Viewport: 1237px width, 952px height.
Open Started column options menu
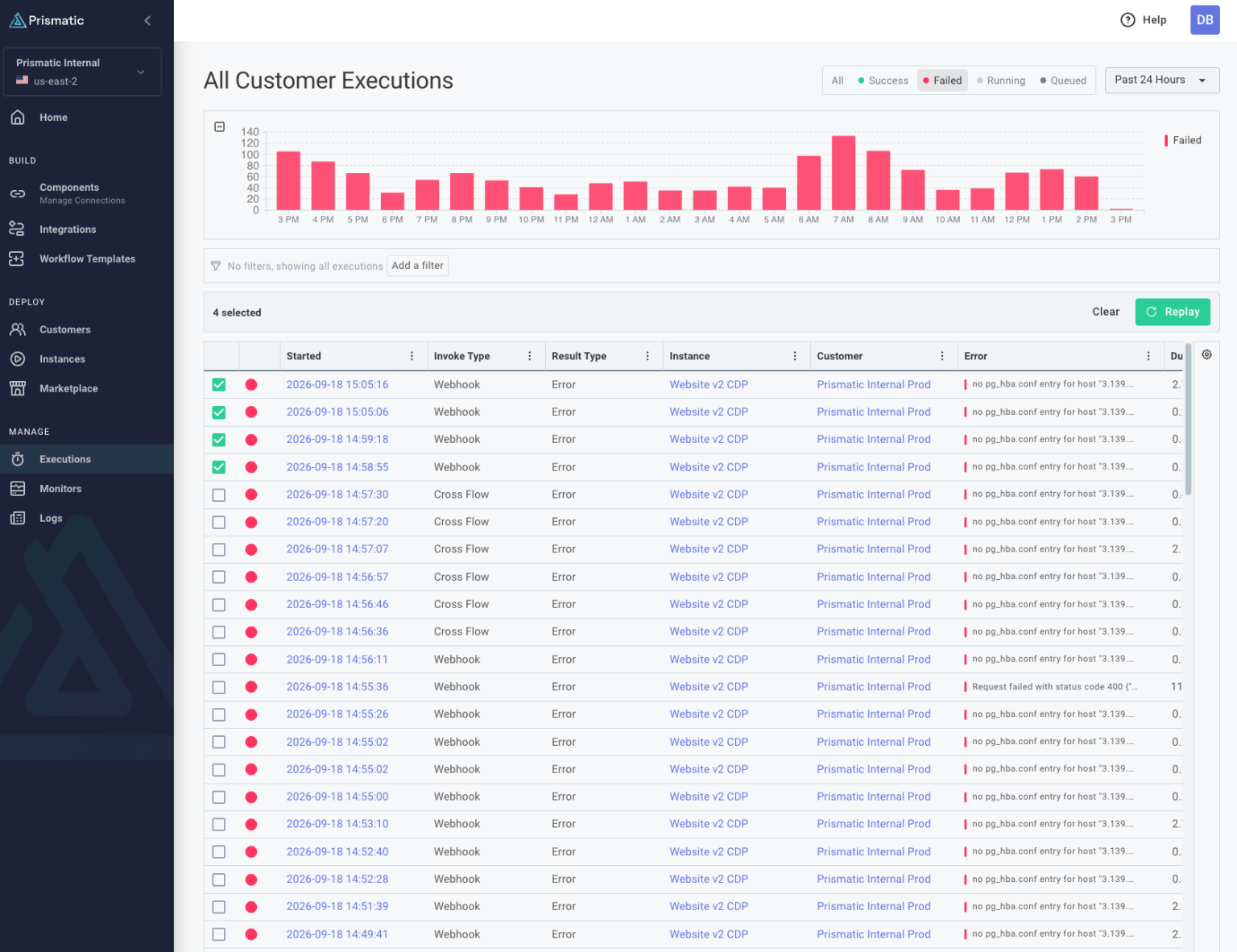coord(412,356)
